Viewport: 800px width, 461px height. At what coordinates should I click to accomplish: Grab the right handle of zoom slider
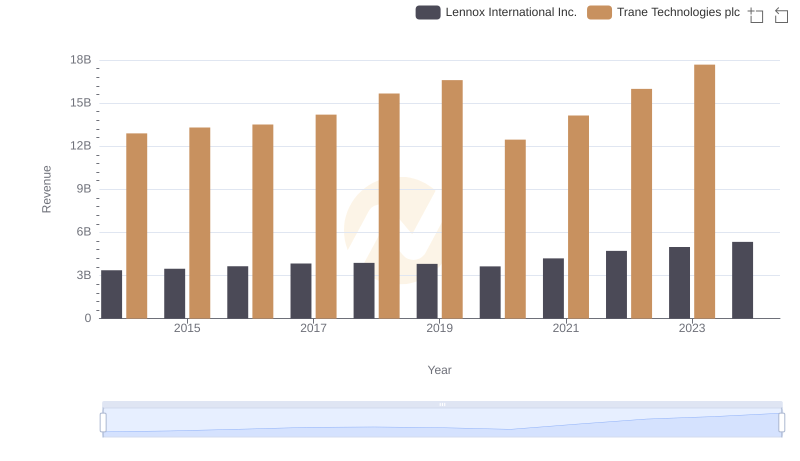[x=781, y=422]
